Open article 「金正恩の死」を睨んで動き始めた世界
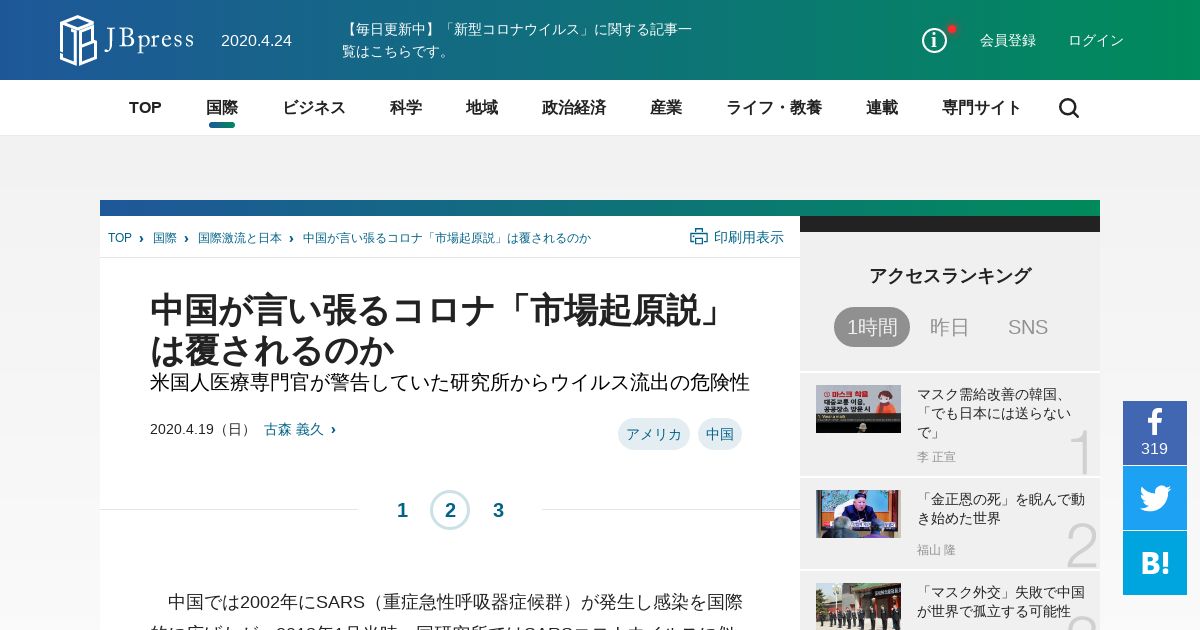The height and width of the screenshot is (630, 1200). (x=1001, y=508)
